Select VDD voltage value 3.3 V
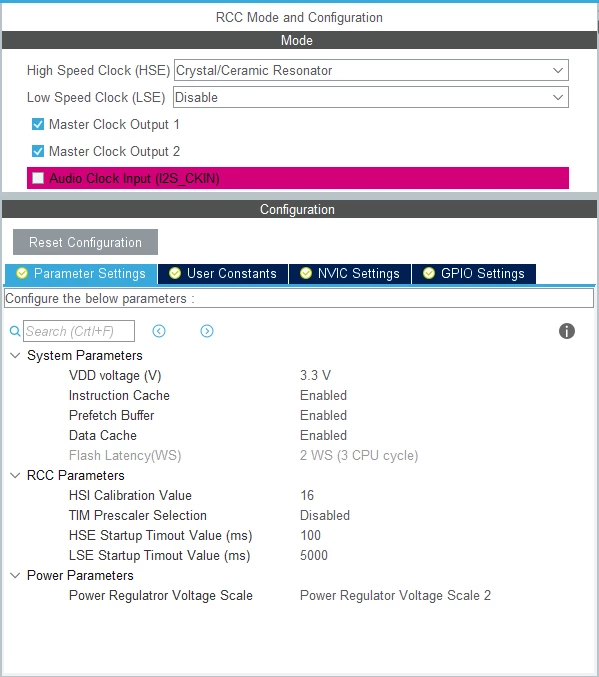Screen dimensions: 599x677 coord(315,375)
